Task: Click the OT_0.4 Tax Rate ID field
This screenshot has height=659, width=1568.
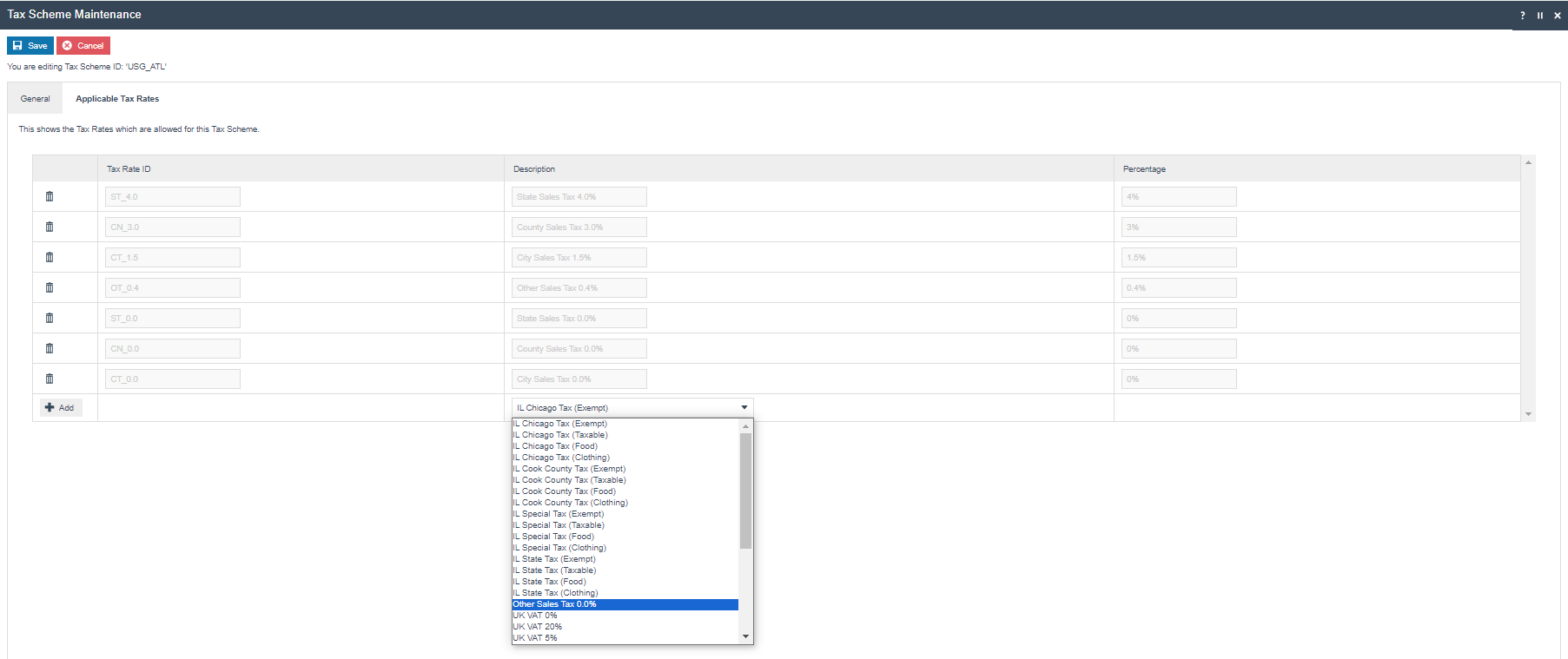Action: [173, 288]
